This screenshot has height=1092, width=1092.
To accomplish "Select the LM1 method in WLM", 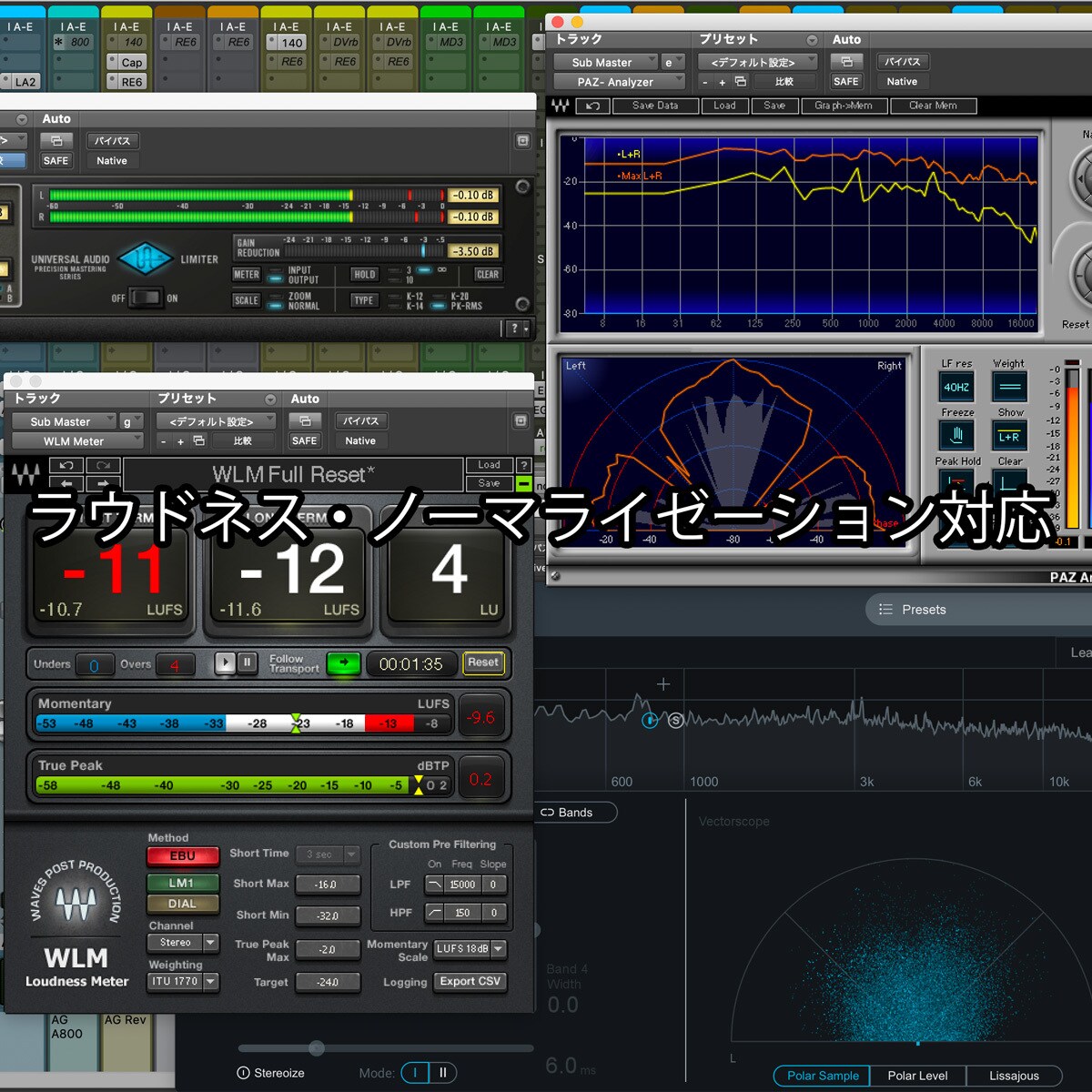I will coord(183,883).
